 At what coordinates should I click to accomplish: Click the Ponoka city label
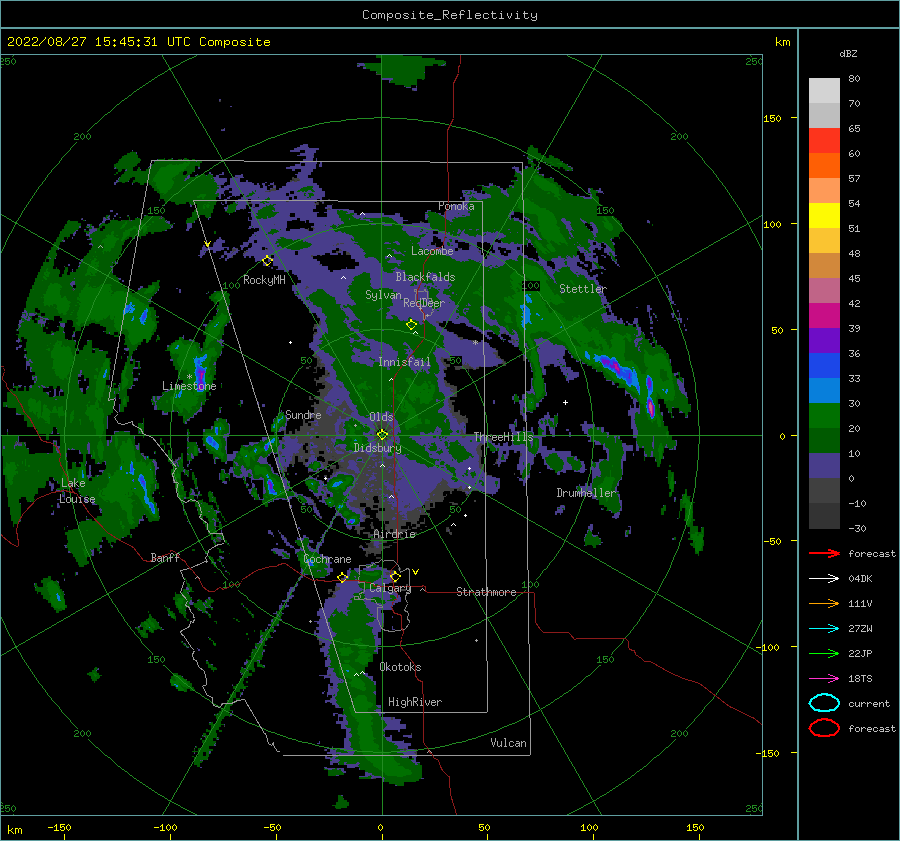pyautogui.click(x=456, y=206)
